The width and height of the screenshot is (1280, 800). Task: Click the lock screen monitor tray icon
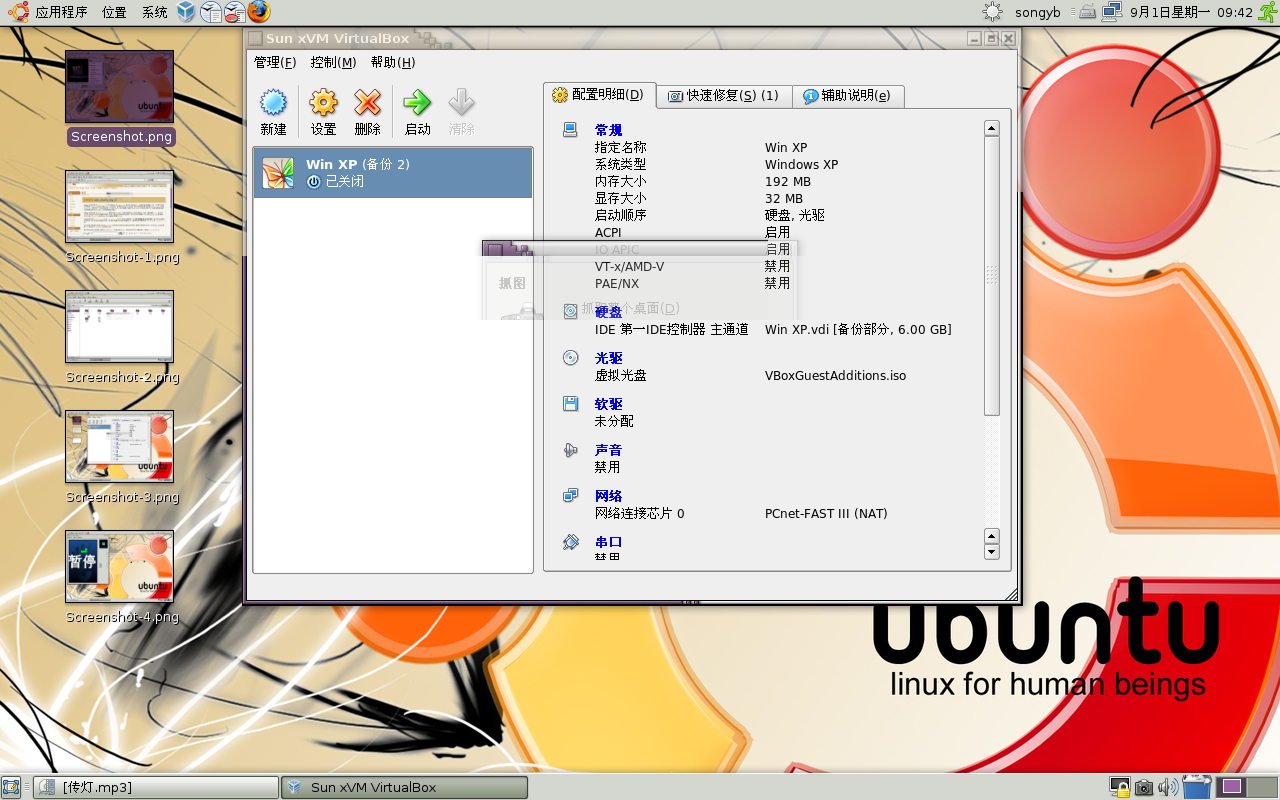coord(1120,787)
